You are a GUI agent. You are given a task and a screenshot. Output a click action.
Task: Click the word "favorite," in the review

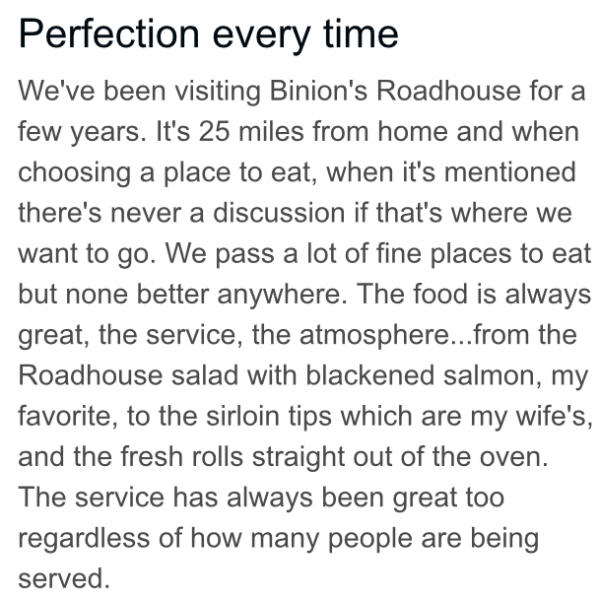pyautogui.click(x=68, y=416)
